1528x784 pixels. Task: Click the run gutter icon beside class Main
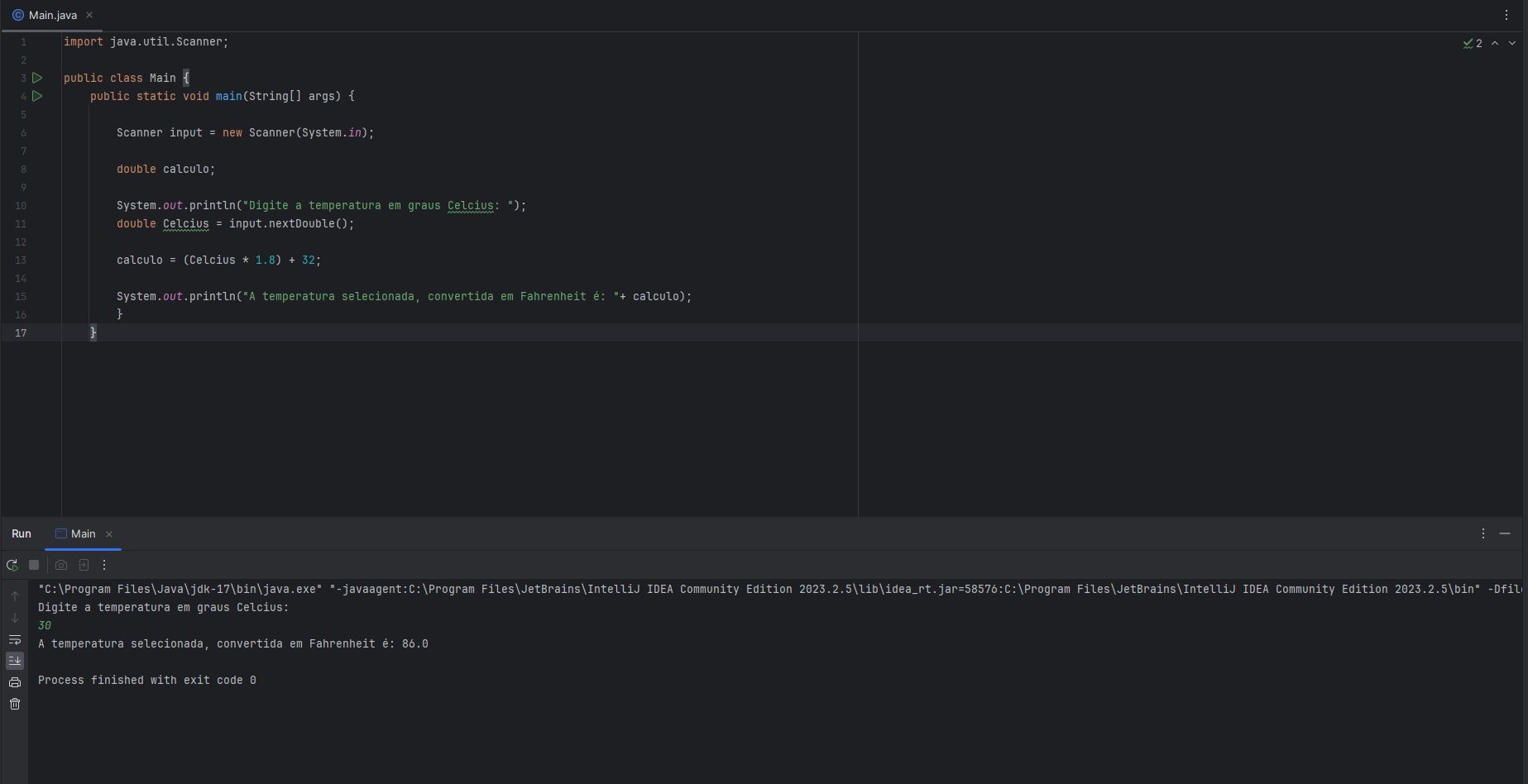click(x=37, y=78)
